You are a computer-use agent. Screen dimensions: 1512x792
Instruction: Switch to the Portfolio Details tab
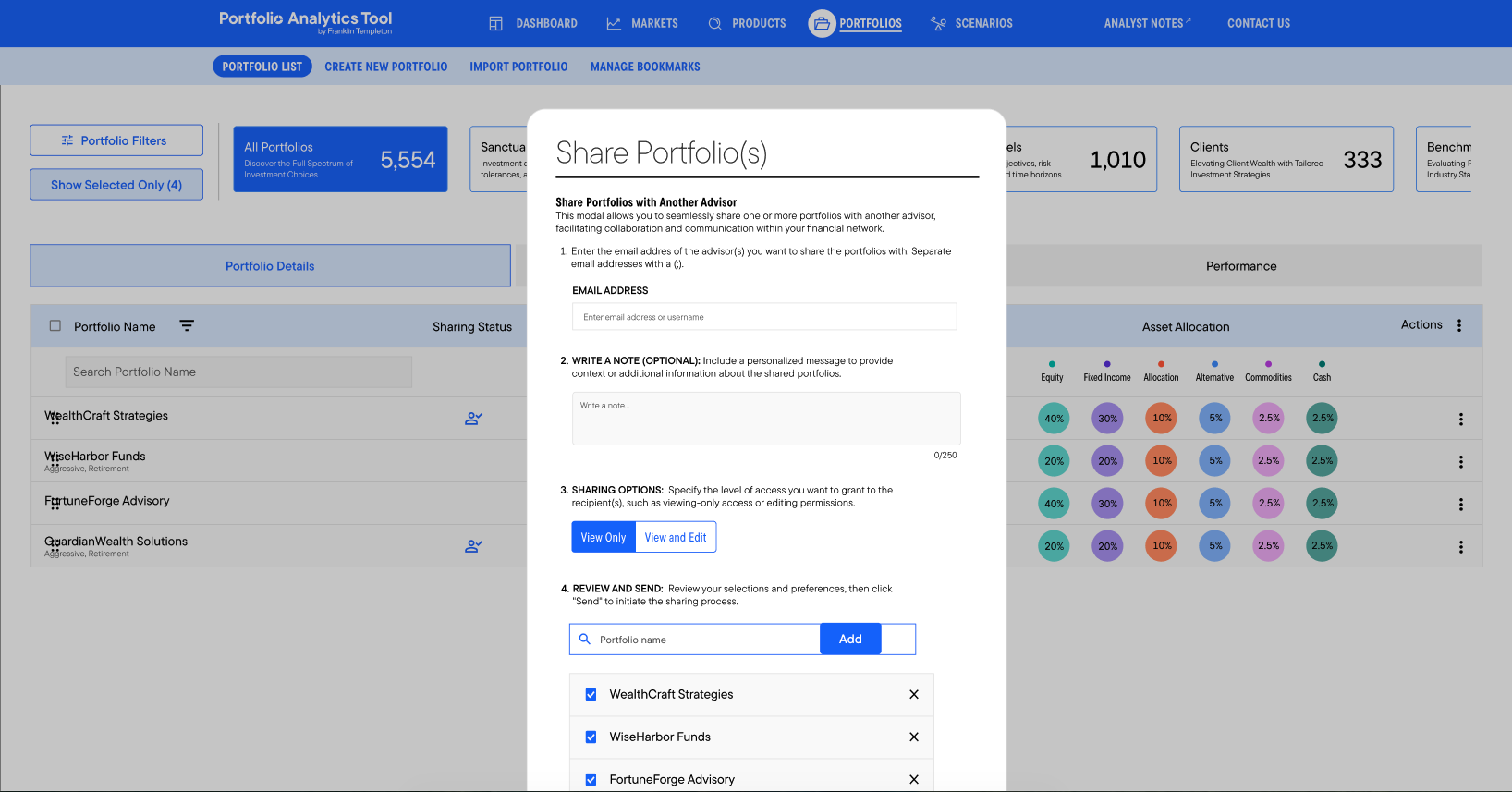click(x=270, y=266)
